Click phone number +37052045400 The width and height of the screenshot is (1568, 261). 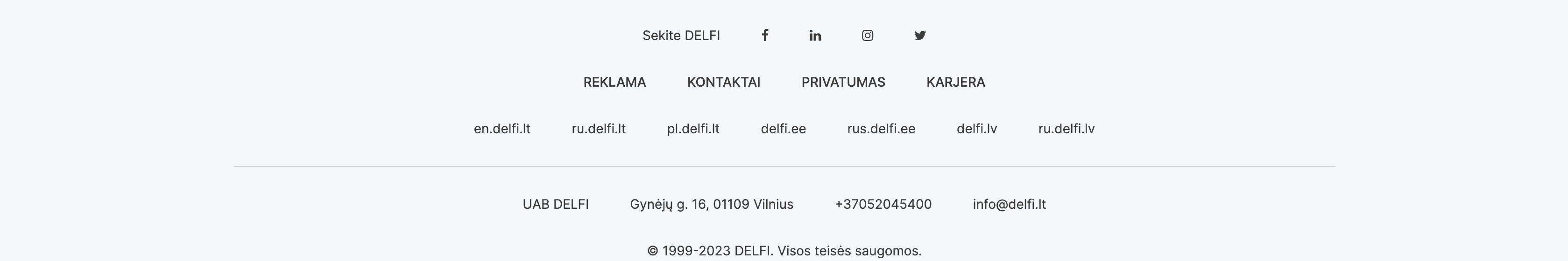click(x=883, y=204)
